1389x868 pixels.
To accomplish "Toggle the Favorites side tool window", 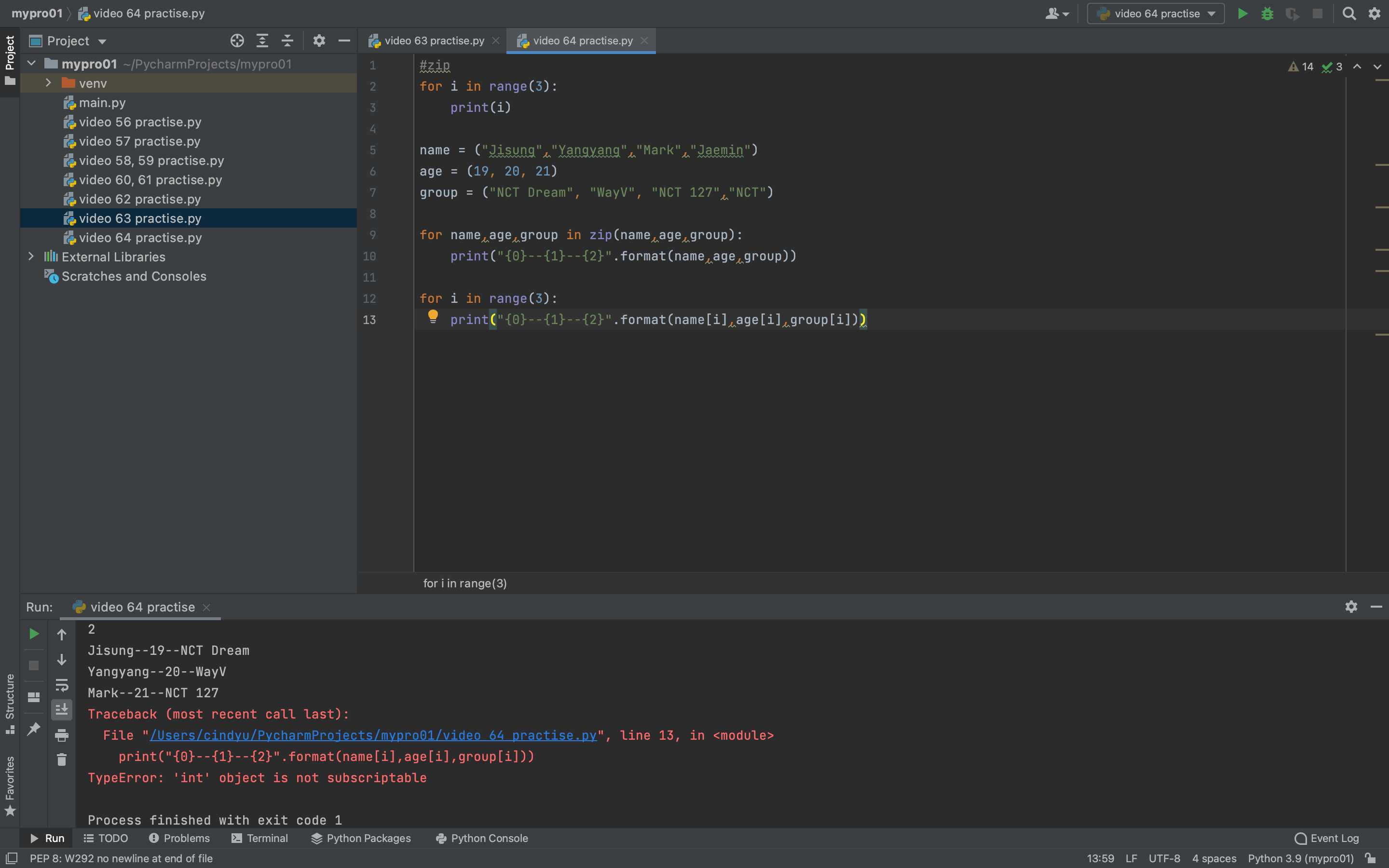I will tap(10, 786).
